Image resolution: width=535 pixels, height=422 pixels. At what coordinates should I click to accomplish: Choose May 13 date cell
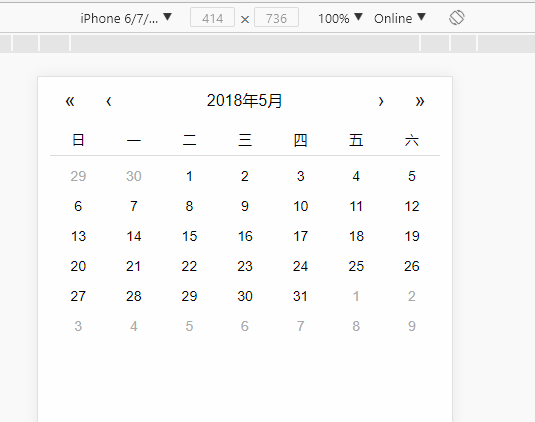click(78, 236)
